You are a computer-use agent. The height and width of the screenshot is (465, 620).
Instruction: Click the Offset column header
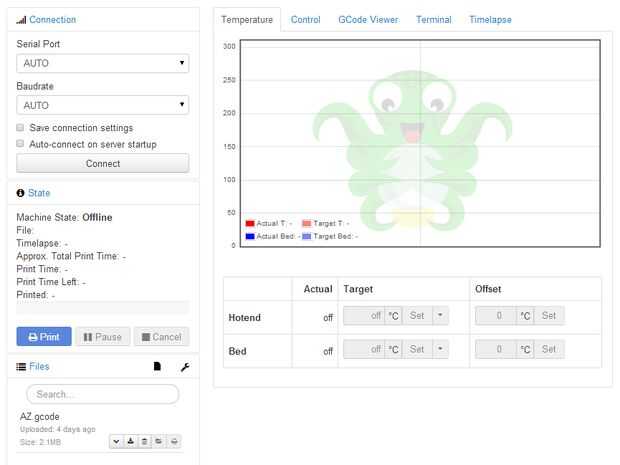(488, 289)
